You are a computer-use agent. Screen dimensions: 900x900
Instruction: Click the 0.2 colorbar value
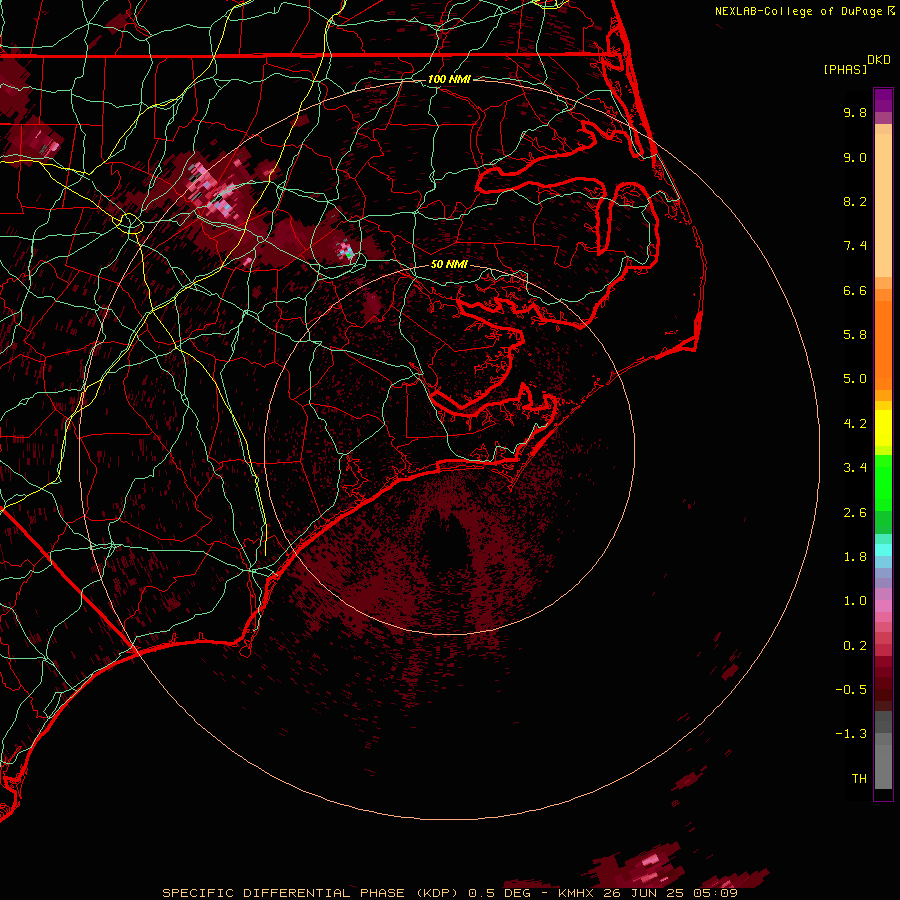(855, 646)
